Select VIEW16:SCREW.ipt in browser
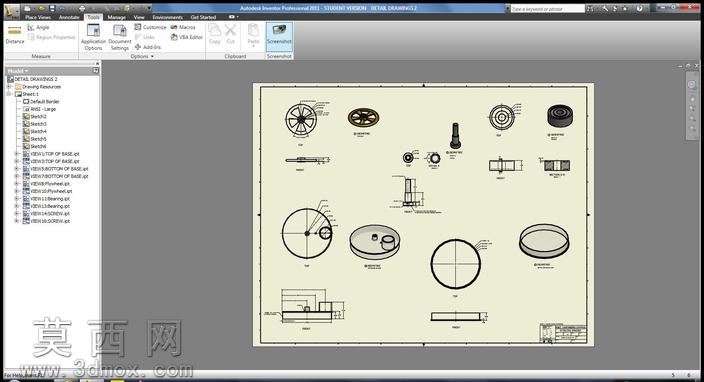Image resolution: width=704 pixels, height=382 pixels. click(x=47, y=221)
